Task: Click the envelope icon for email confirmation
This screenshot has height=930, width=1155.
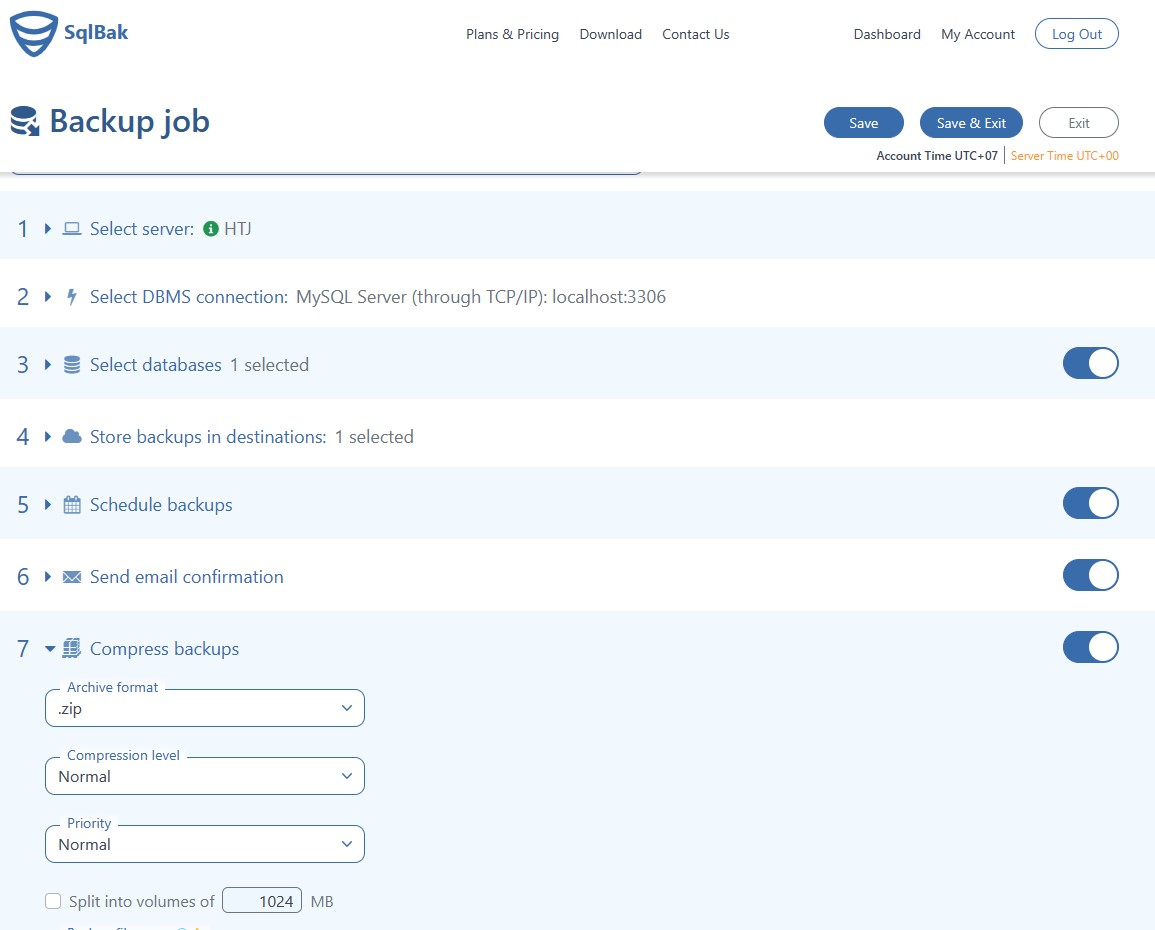Action: pyautogui.click(x=71, y=576)
